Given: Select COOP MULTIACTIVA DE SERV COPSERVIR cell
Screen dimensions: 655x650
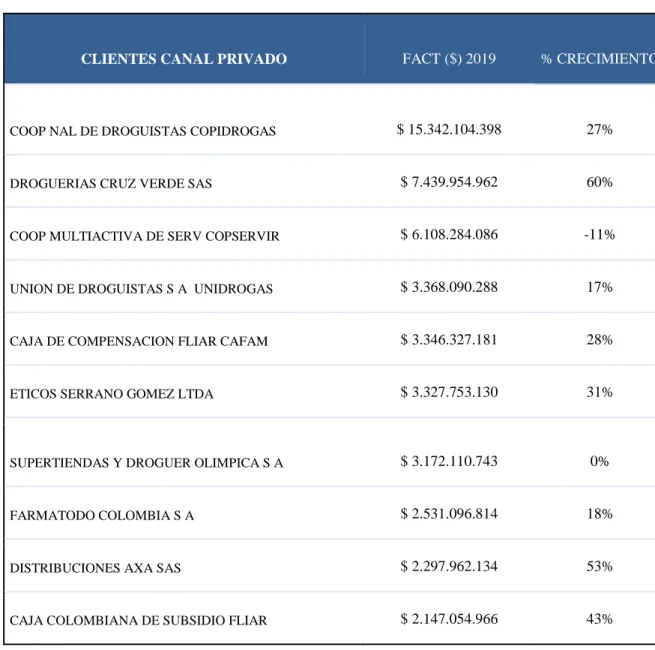Looking at the screenshot, I should point(145,236).
